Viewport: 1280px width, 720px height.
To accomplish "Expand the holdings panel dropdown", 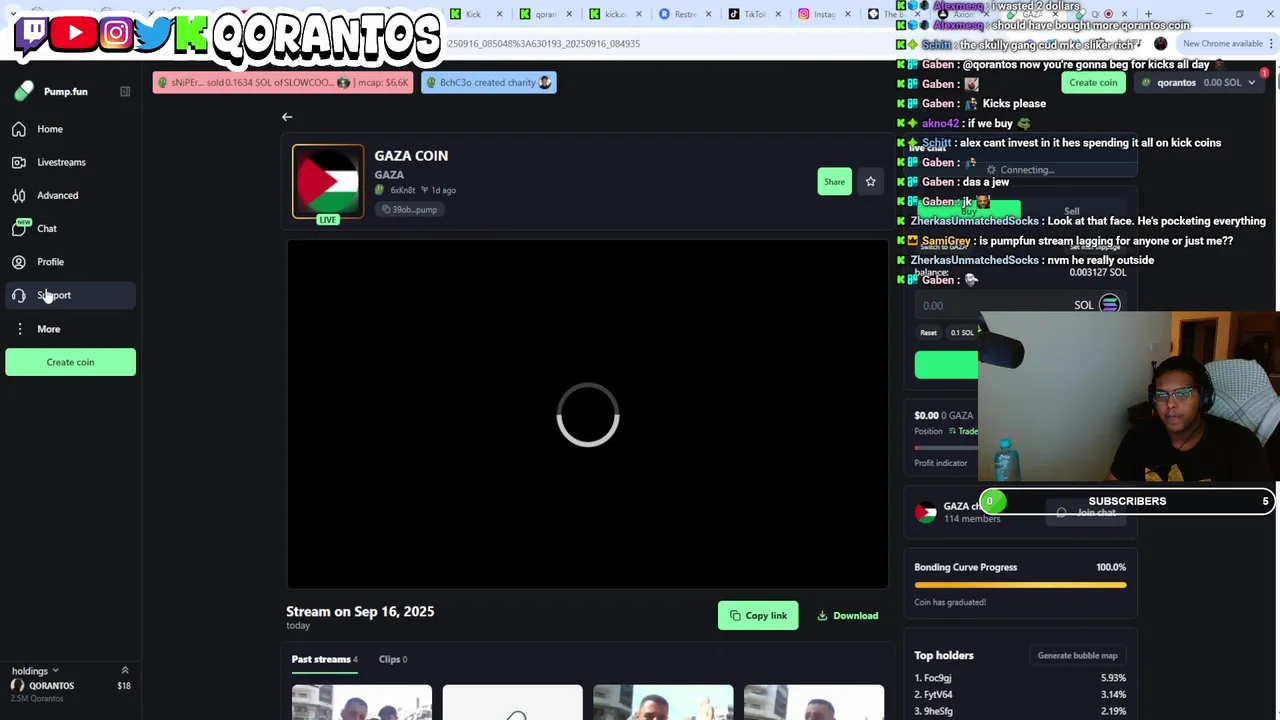I will [35, 671].
